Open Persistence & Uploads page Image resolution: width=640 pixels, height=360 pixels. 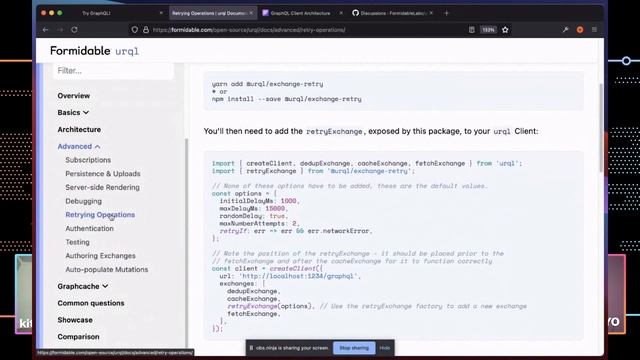tap(103, 173)
